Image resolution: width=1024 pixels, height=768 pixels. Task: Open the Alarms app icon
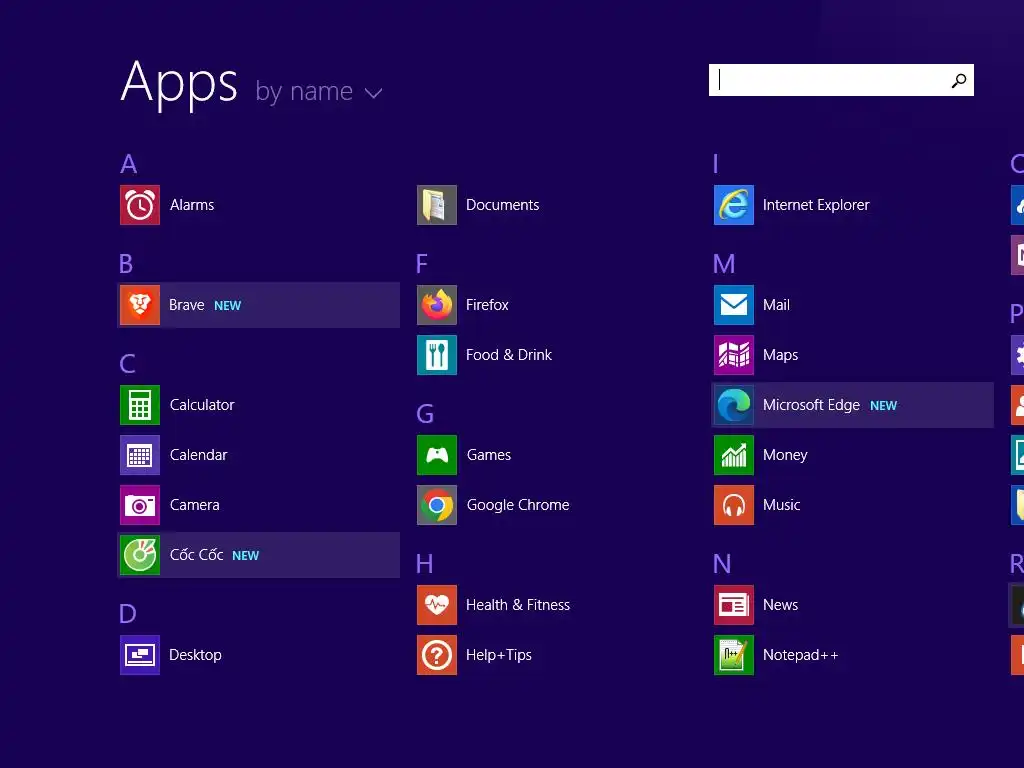pos(140,205)
